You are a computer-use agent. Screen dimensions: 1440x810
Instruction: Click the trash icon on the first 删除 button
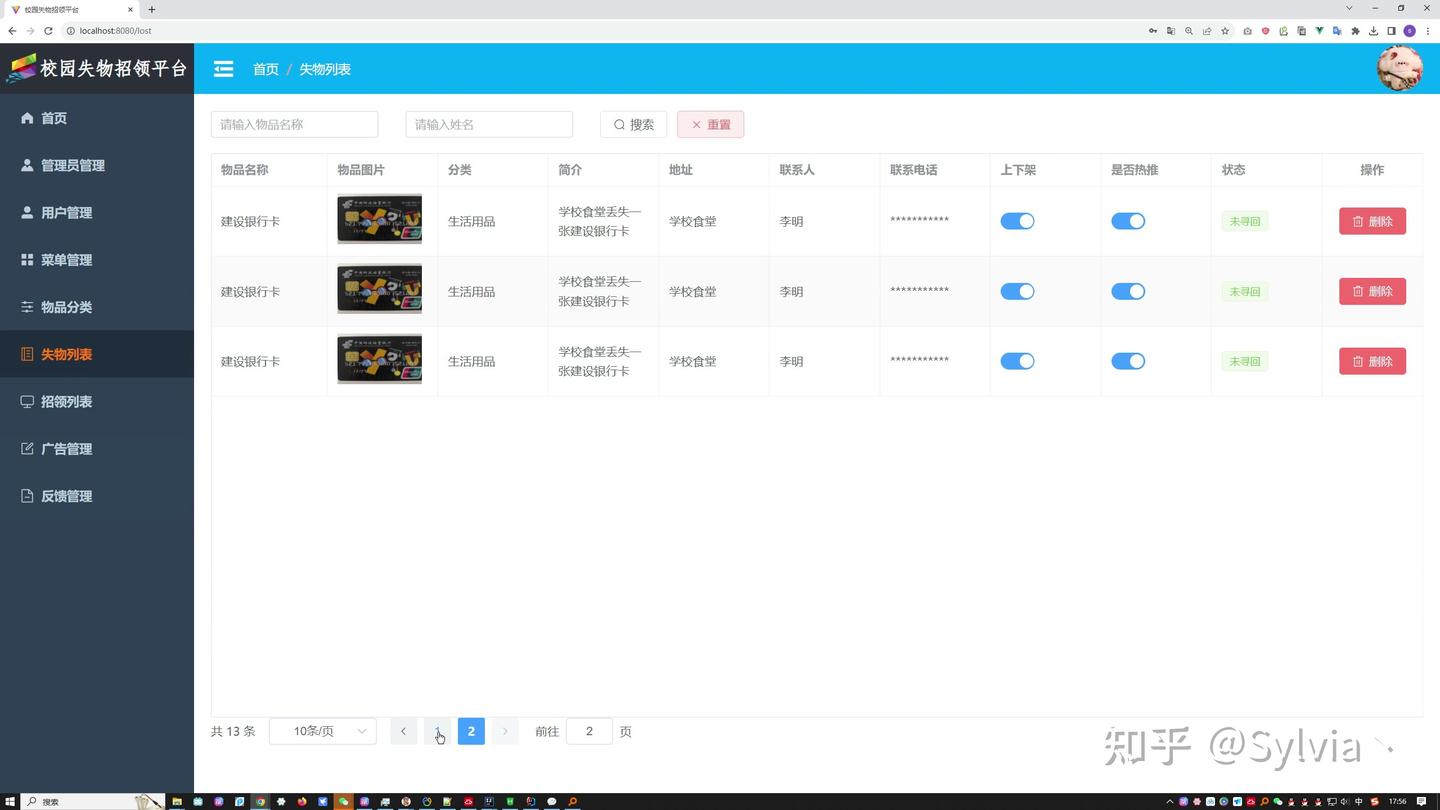[x=1359, y=221]
